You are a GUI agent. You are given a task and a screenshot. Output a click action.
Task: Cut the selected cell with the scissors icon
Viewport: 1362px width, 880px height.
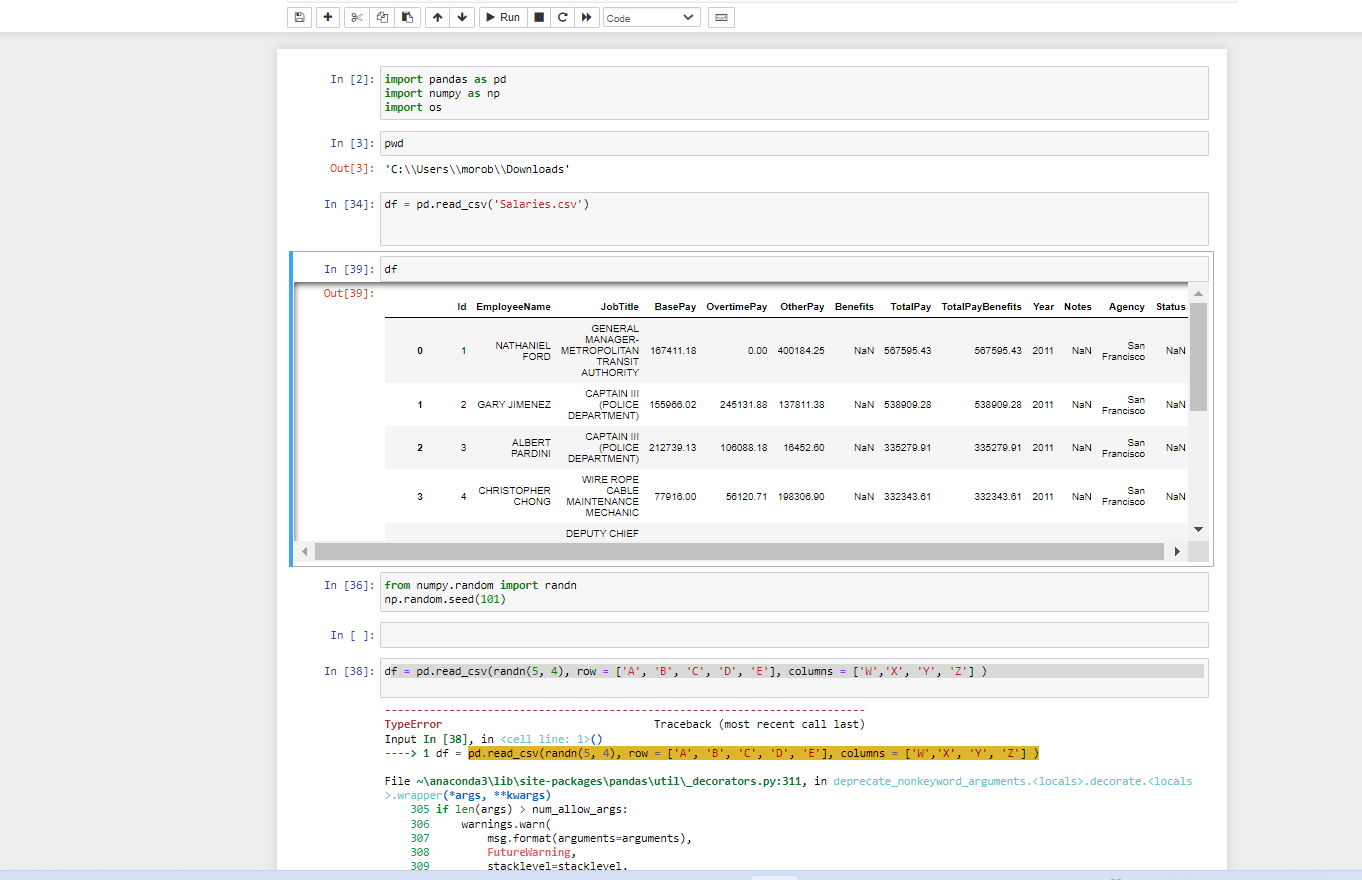tap(356, 17)
